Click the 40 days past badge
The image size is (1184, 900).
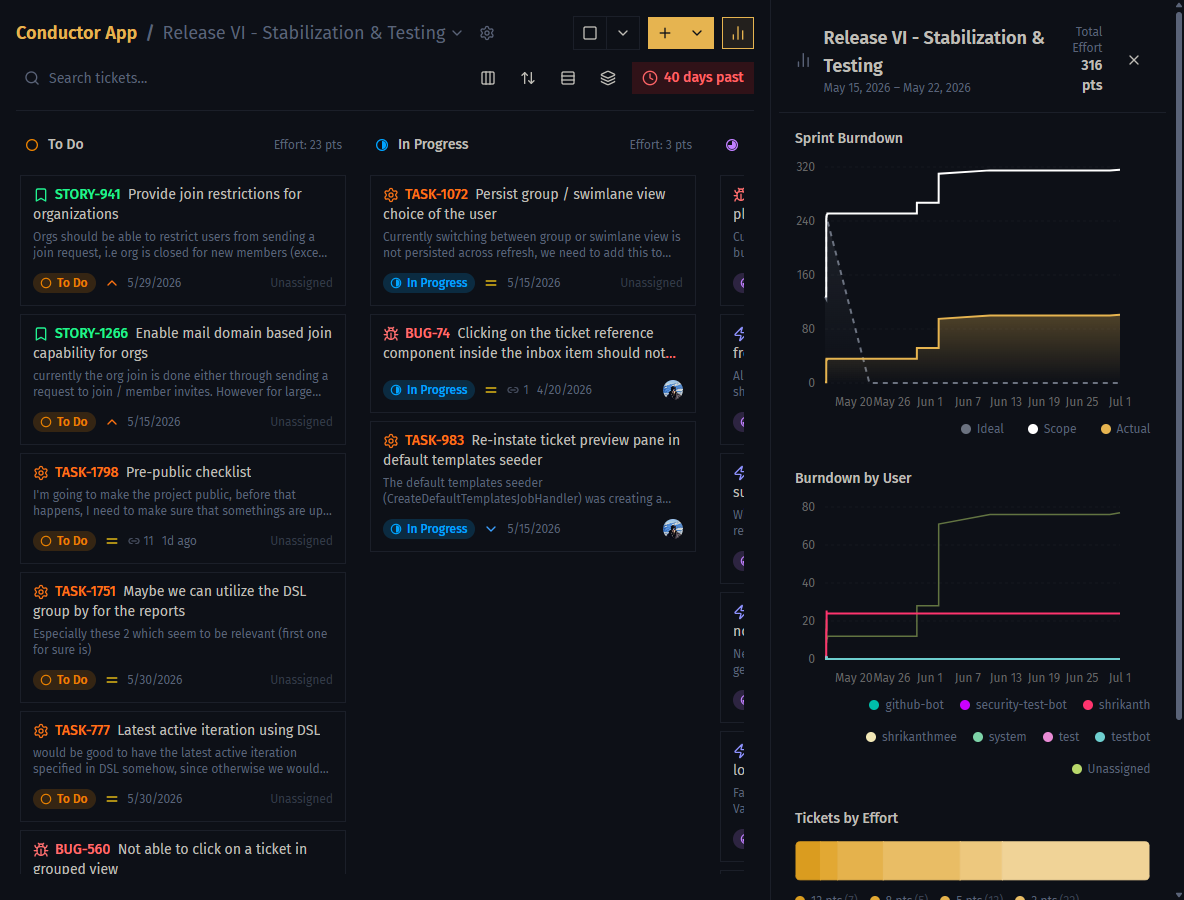(x=692, y=78)
